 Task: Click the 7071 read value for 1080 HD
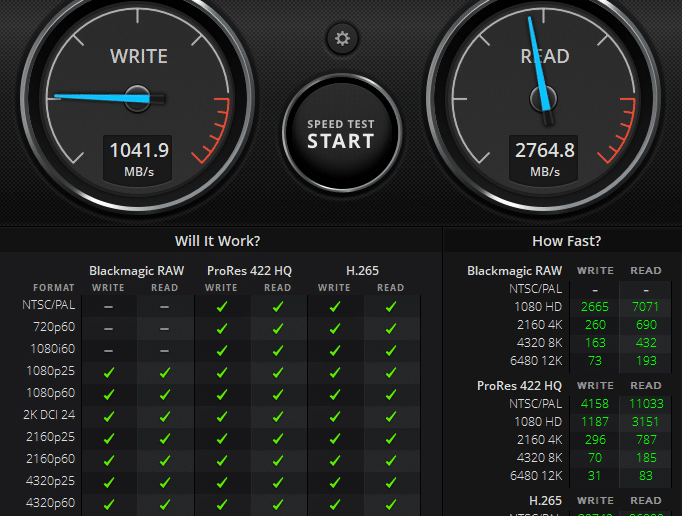(x=646, y=307)
